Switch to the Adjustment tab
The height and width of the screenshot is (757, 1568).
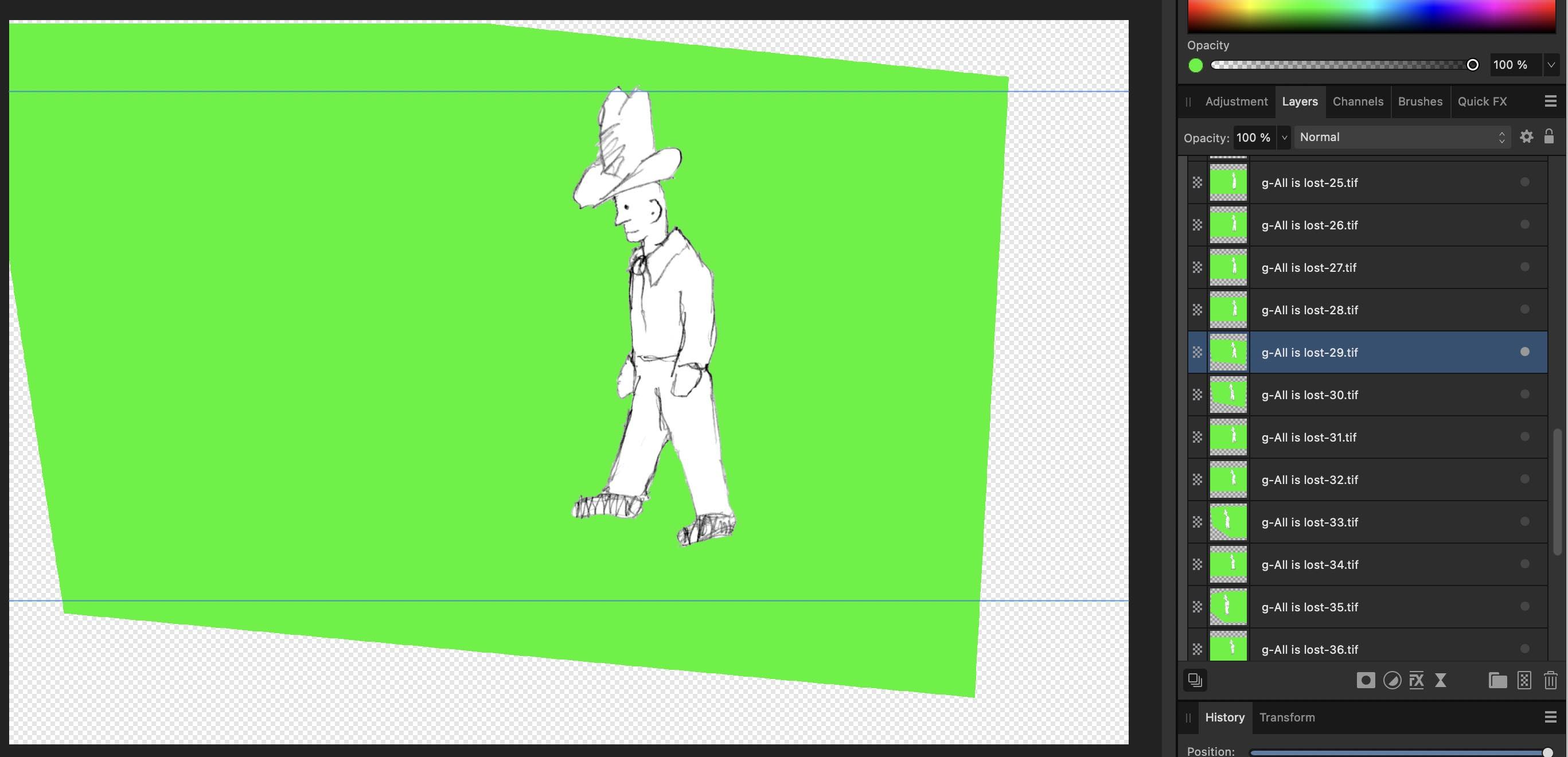pyautogui.click(x=1236, y=102)
